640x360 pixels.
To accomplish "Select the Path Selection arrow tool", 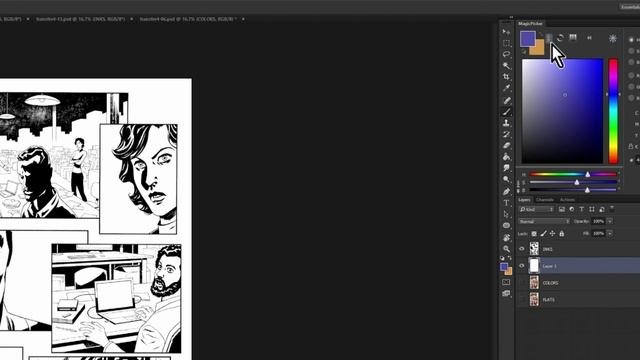I will [506, 214].
